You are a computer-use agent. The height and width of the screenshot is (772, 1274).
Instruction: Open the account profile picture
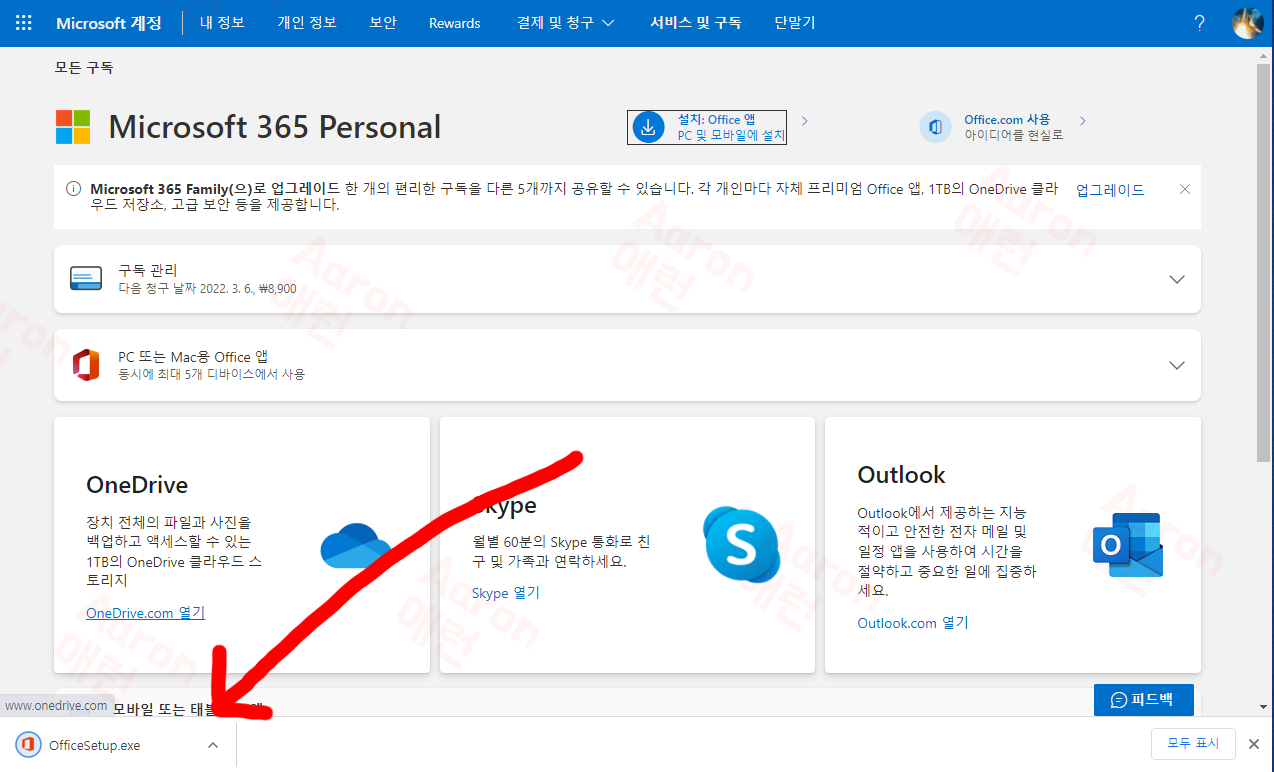point(1247,23)
